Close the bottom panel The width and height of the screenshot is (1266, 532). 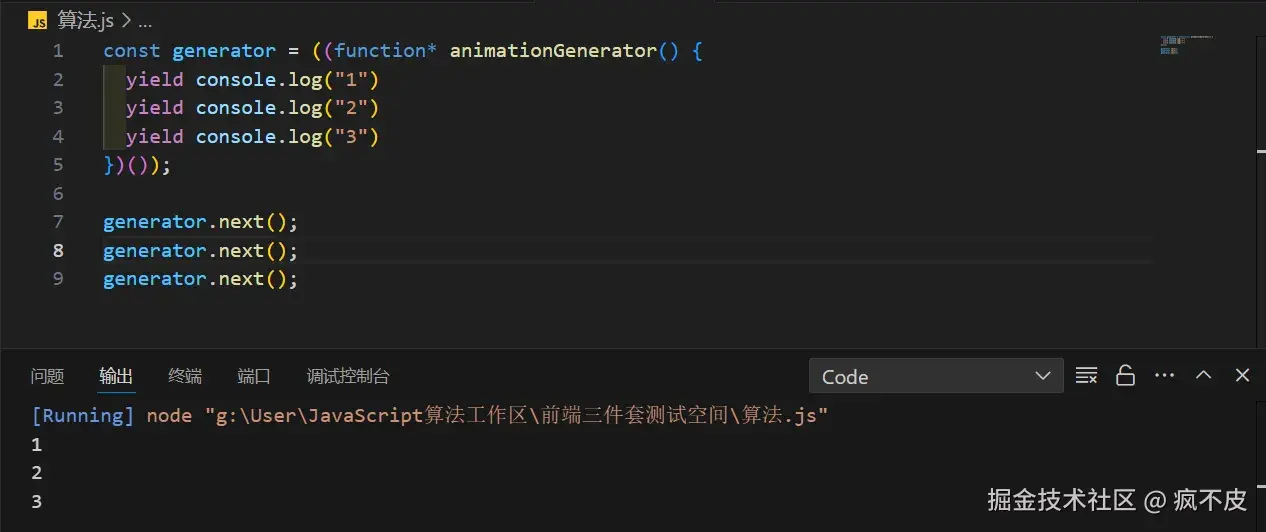[x=1242, y=376]
